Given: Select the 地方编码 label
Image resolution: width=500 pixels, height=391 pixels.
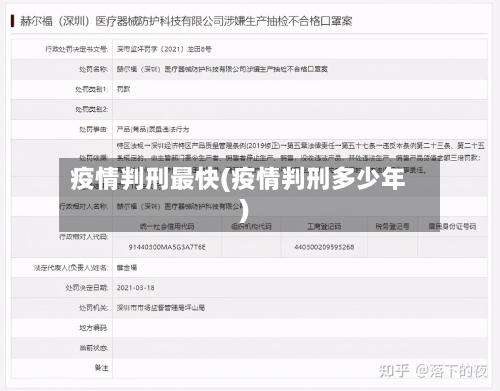Looking at the screenshot, I should [x=93, y=328].
